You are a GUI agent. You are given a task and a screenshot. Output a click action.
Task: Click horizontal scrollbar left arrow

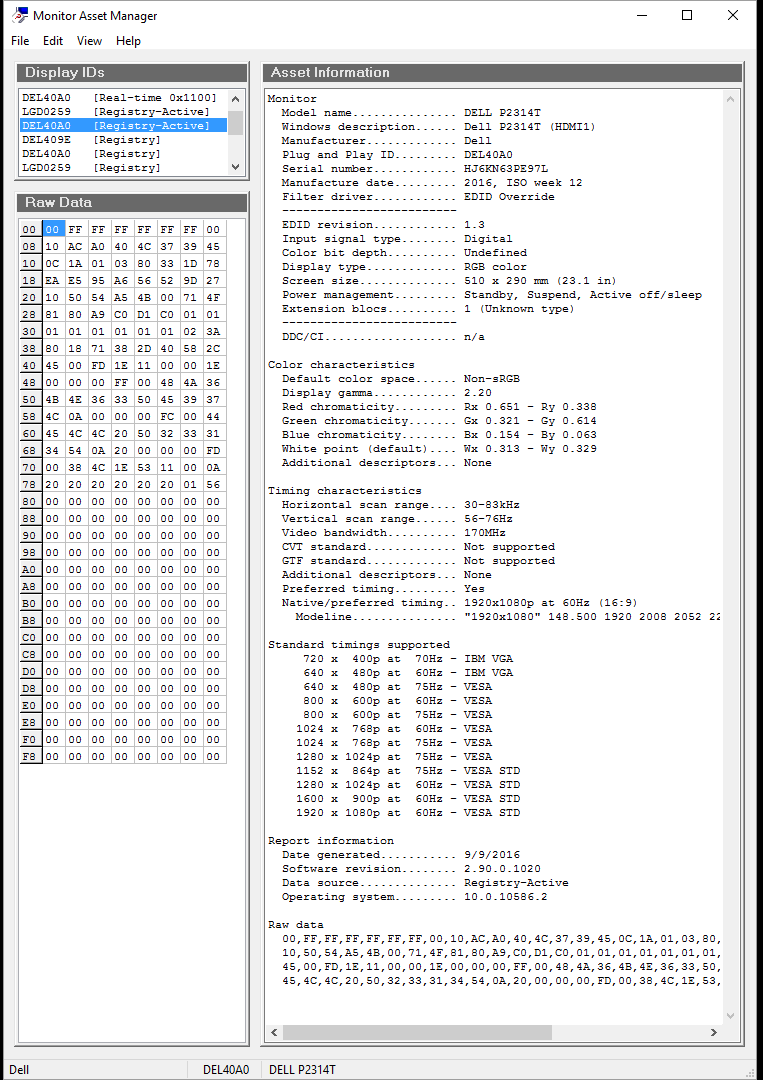pos(274,1032)
